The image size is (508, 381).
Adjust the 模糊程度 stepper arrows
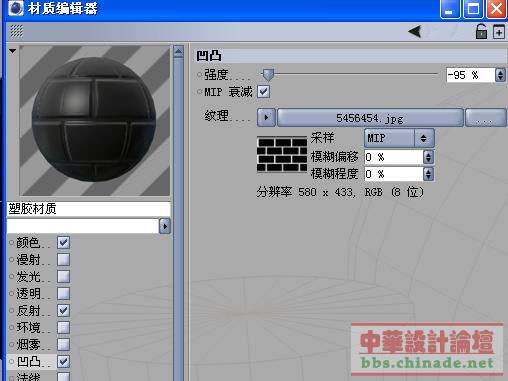coord(429,174)
